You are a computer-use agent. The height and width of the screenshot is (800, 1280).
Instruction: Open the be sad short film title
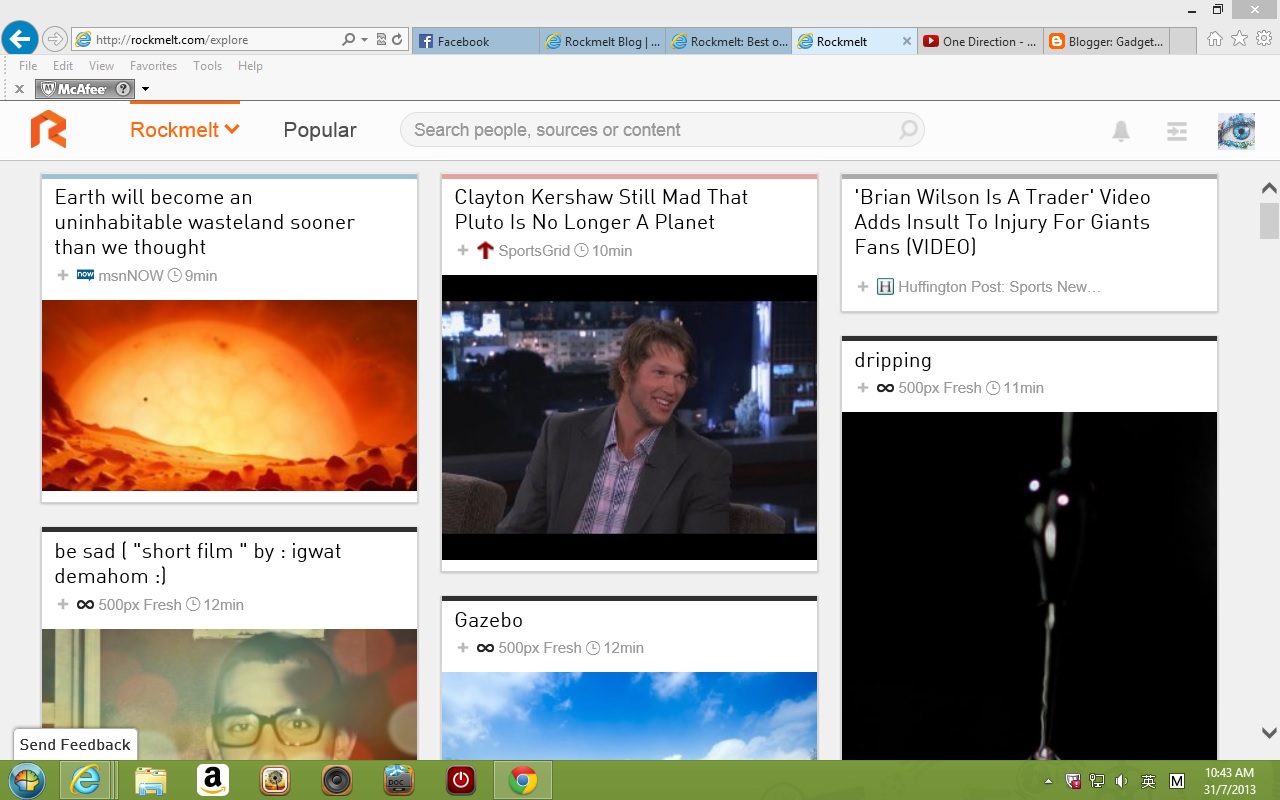coord(198,563)
